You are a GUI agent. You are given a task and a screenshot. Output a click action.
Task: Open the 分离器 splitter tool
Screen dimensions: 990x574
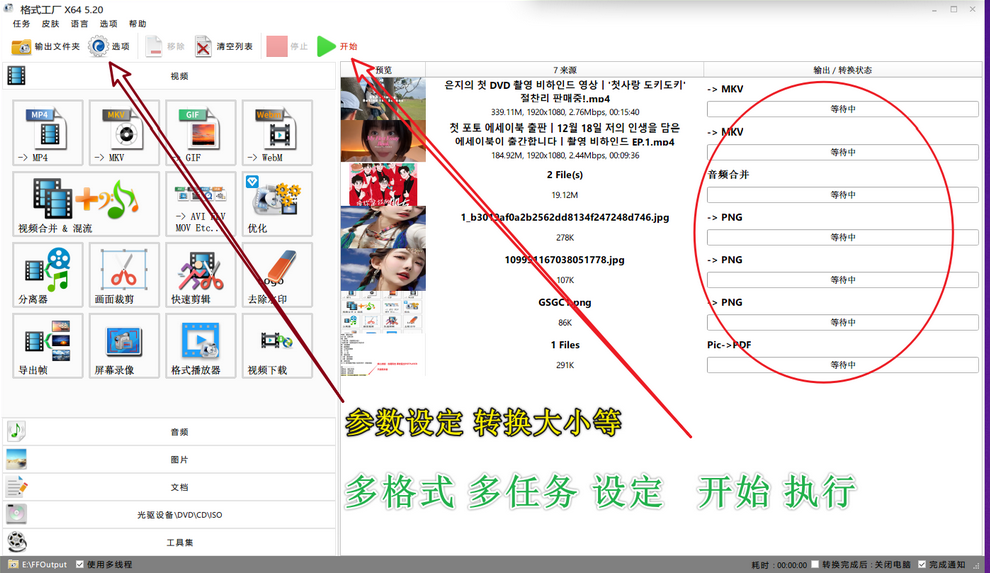coord(47,275)
